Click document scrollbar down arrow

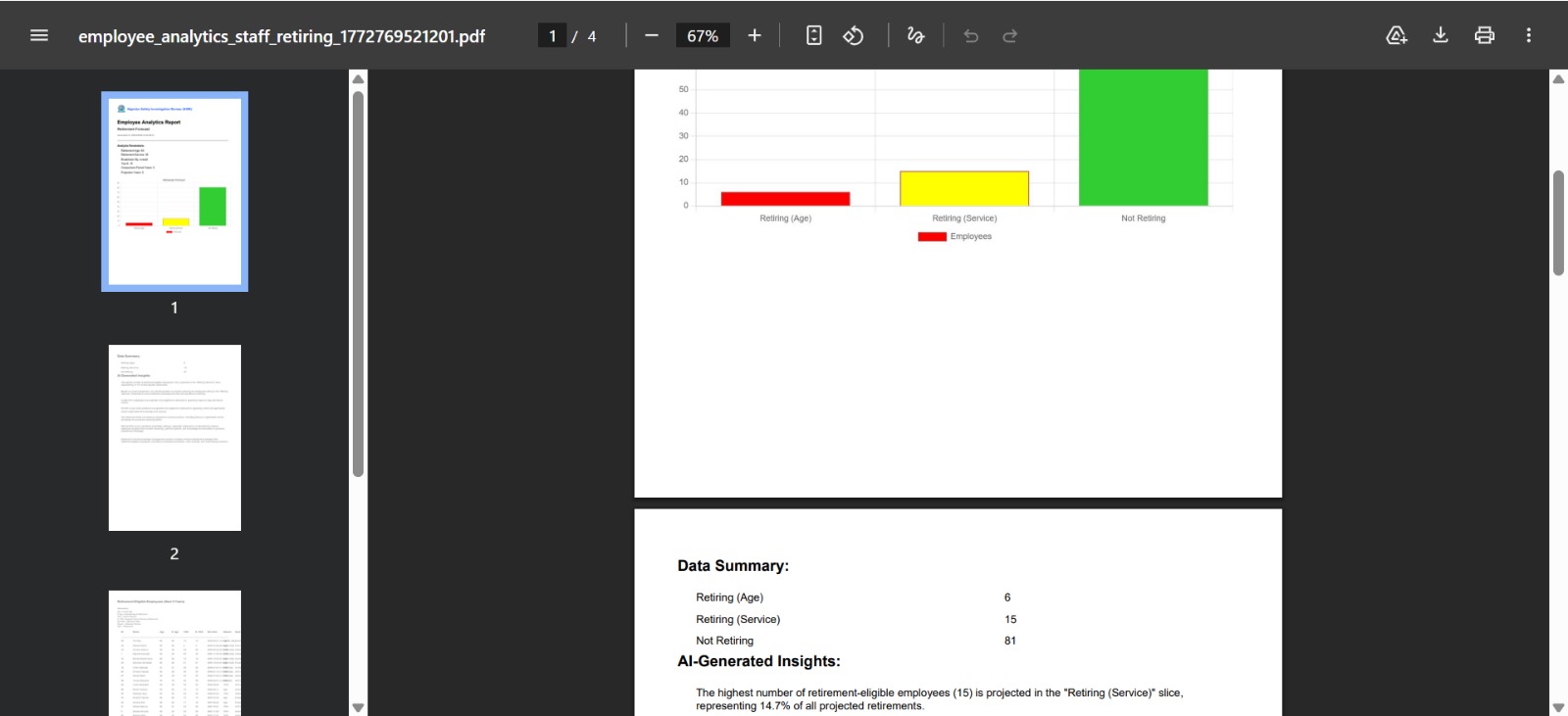(x=1558, y=707)
